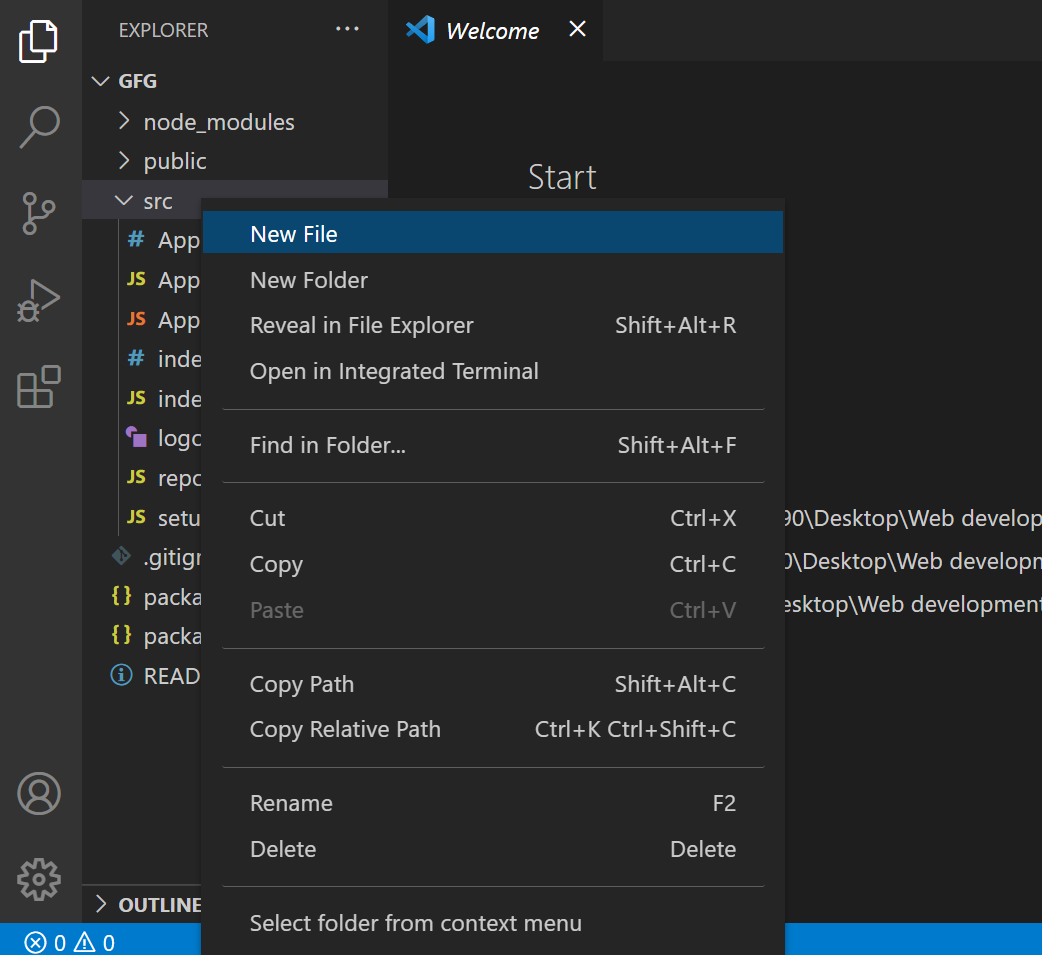Expand the node_modules folder
The width and height of the screenshot is (1042, 955).
click(219, 122)
